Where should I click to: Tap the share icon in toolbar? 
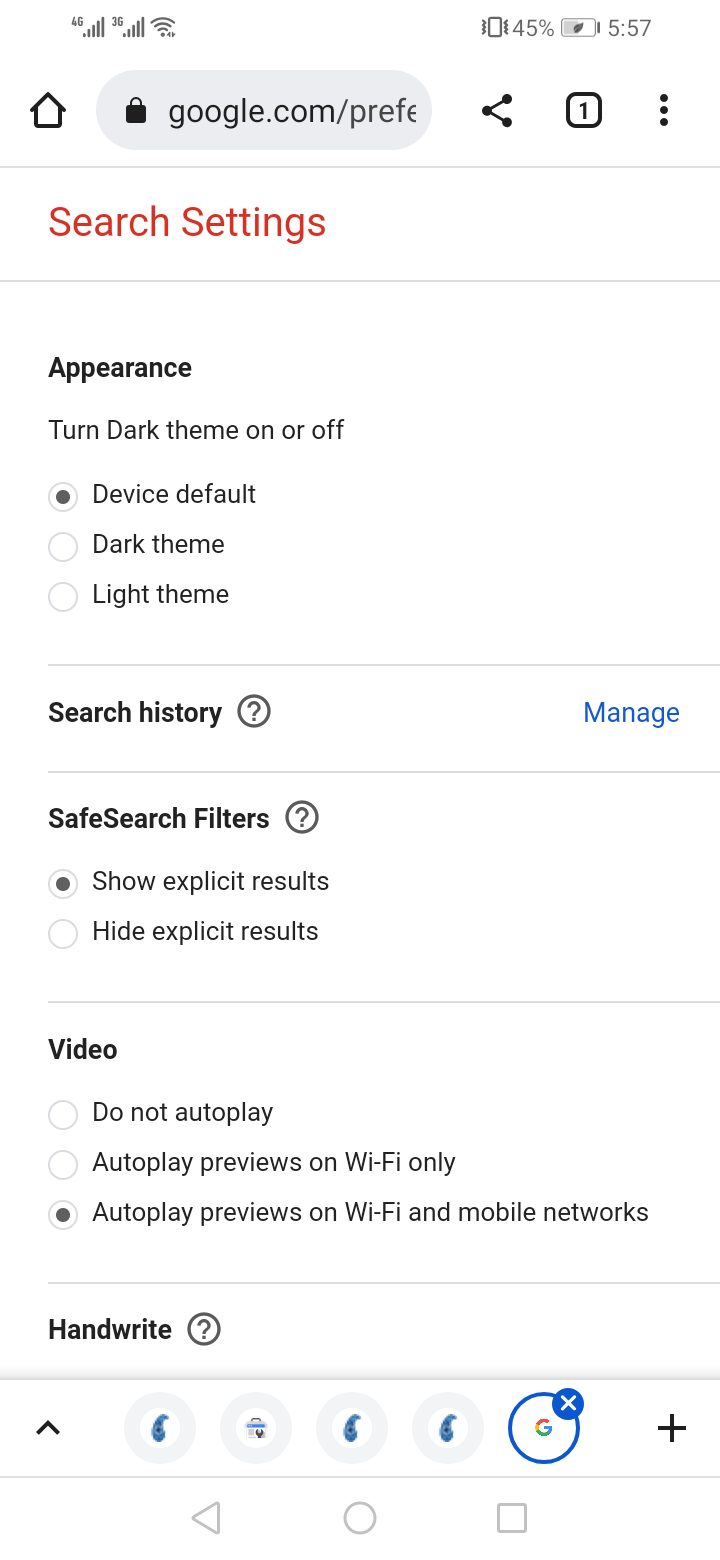tap(497, 111)
